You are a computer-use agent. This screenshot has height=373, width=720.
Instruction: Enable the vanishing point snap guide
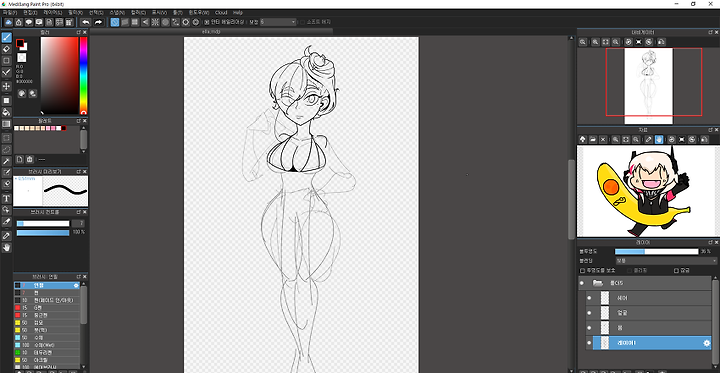[145, 22]
